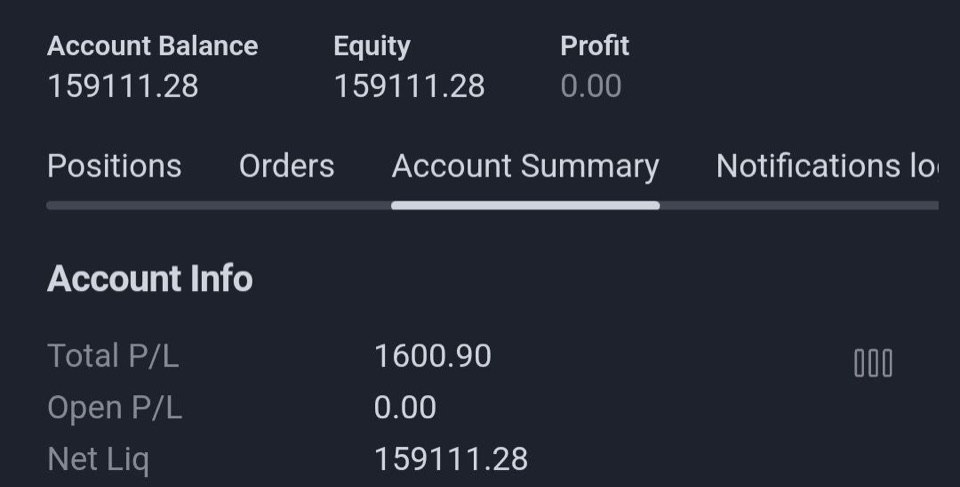Screen dimensions: 960x487
Task: Click the Total P/L row label
Action: point(113,356)
